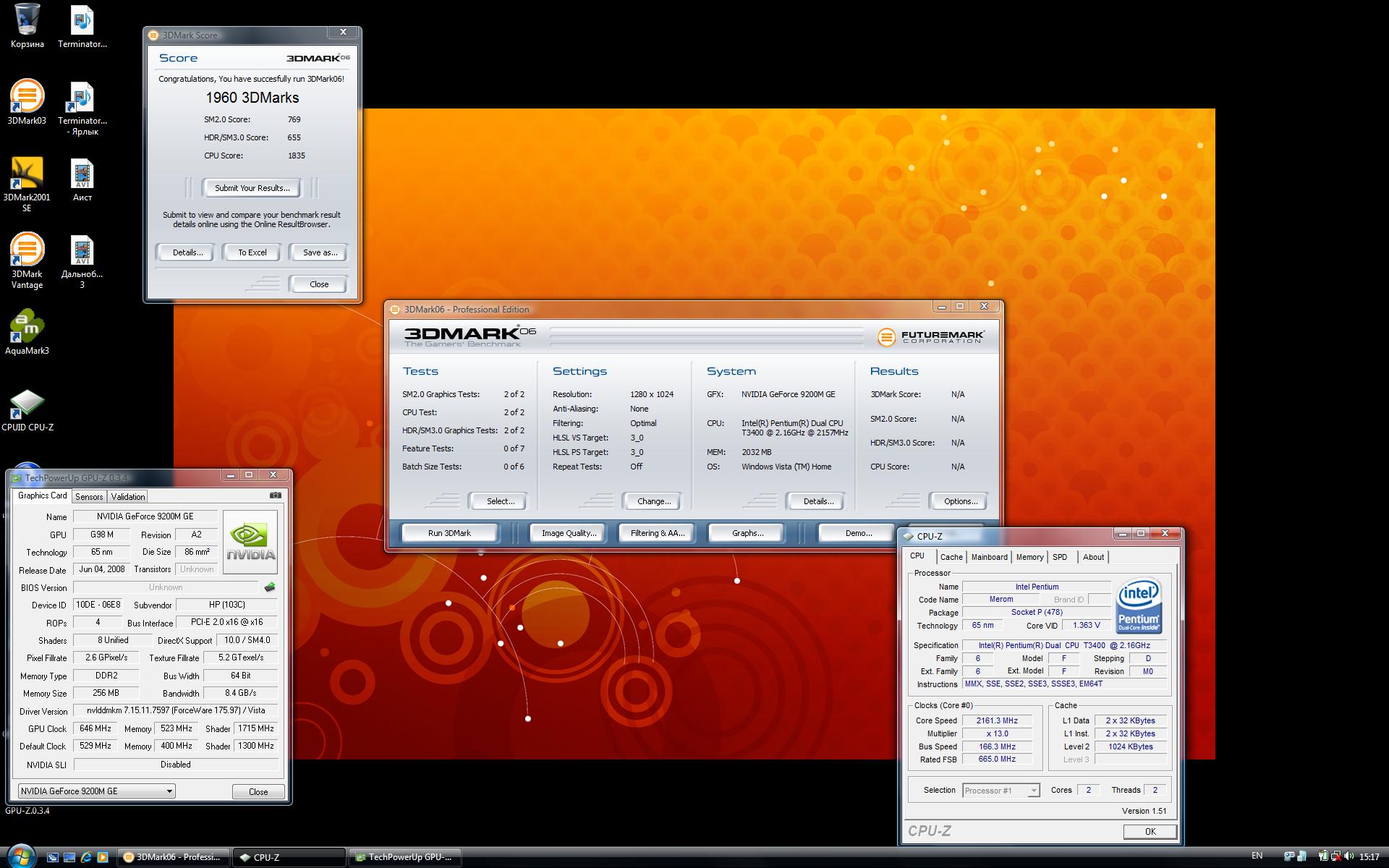
Task: Click the Graphs... button
Action: (x=747, y=533)
